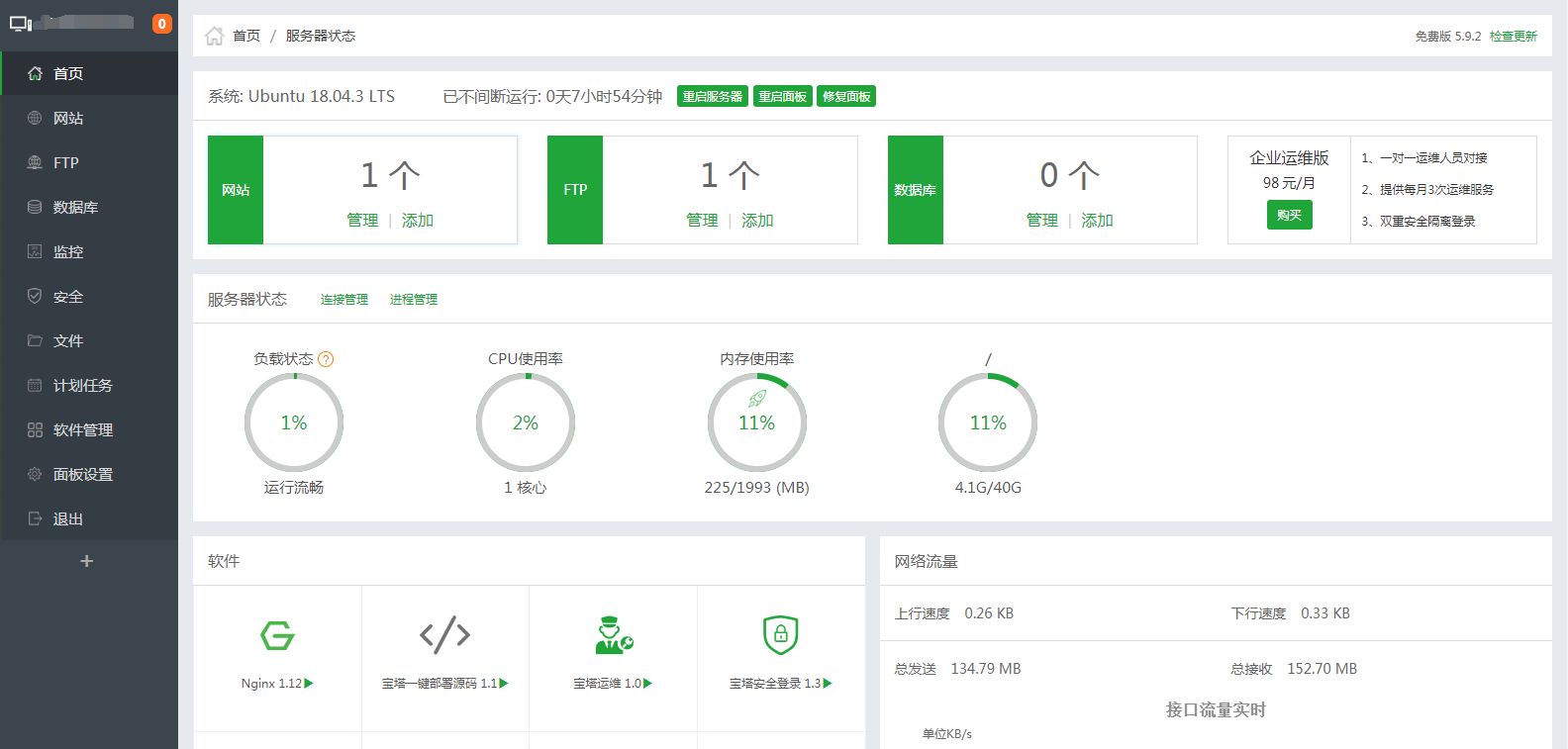This screenshot has width=1568, height=749.
Task: Click the memory value 225/1993 (MB)
Action: pyautogui.click(x=757, y=488)
